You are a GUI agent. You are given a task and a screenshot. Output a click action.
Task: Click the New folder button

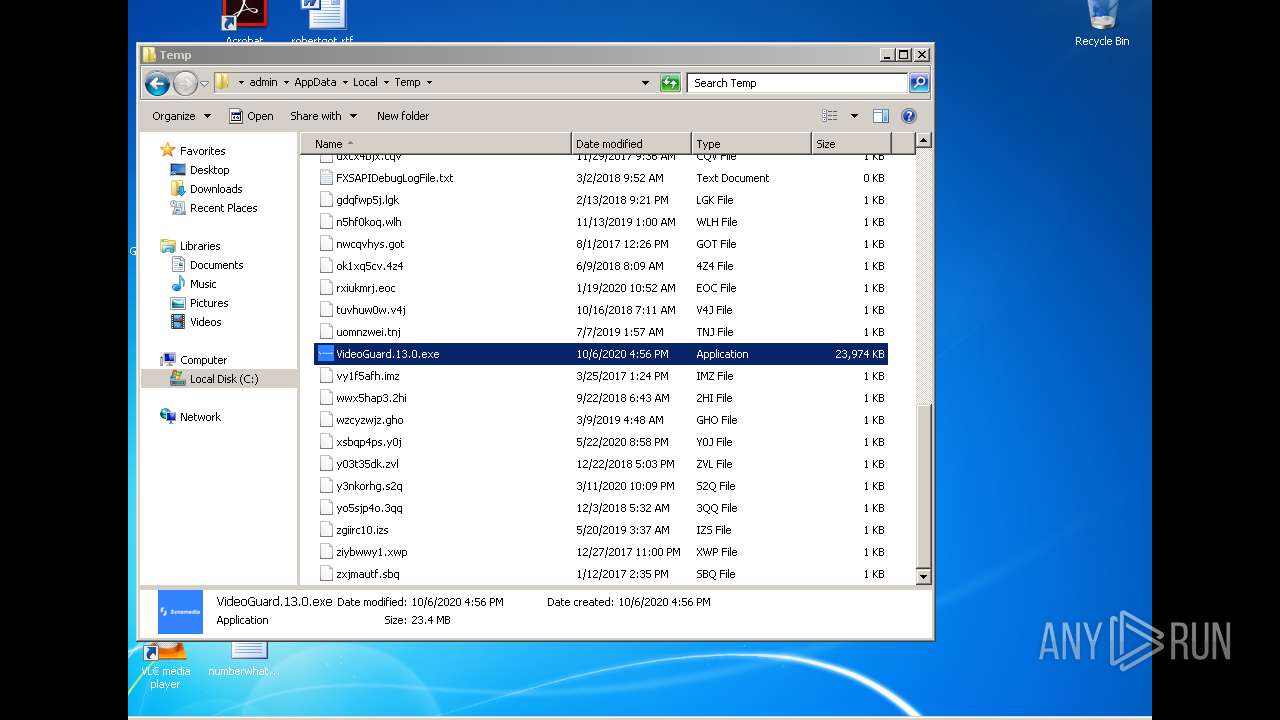[x=403, y=116]
